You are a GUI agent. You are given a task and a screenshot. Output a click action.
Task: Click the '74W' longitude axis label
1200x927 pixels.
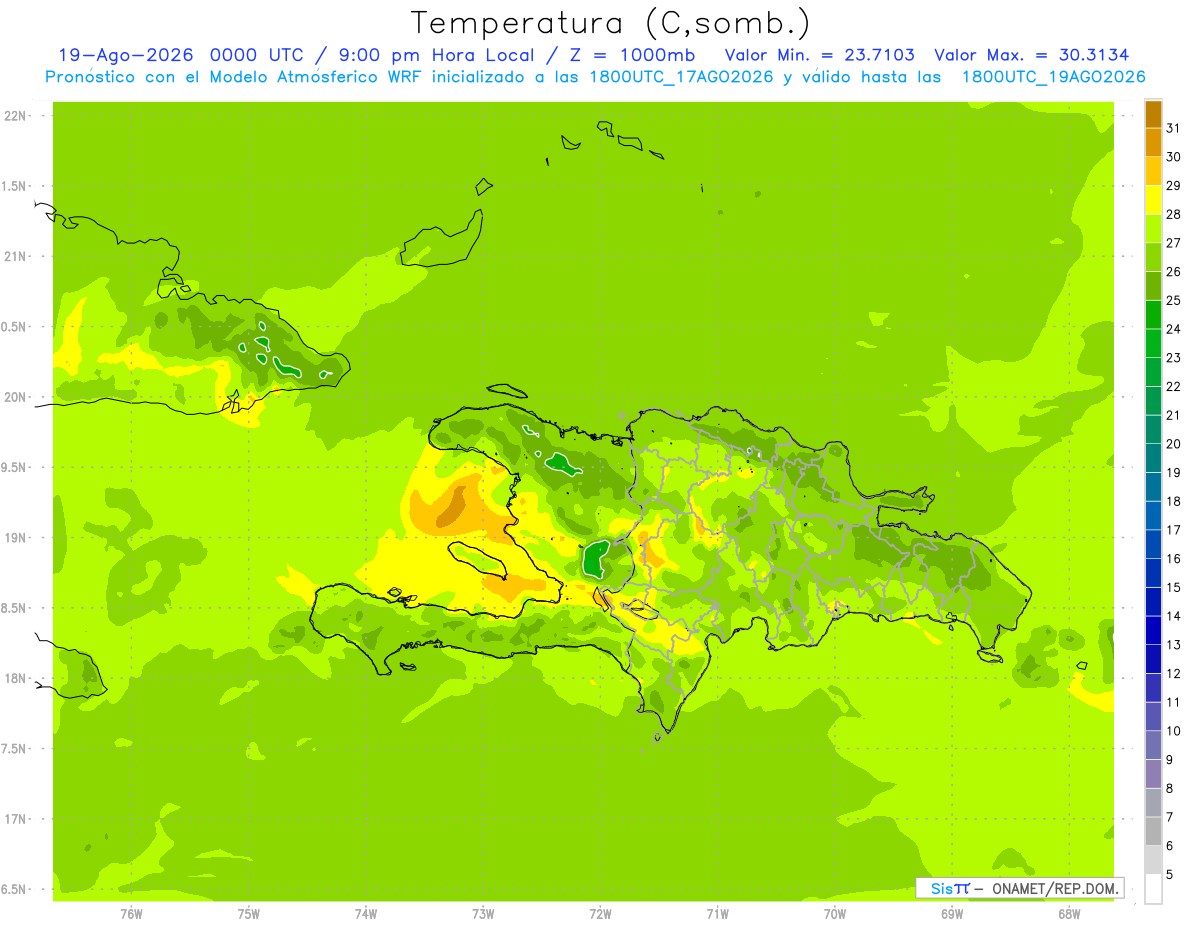pos(365,914)
